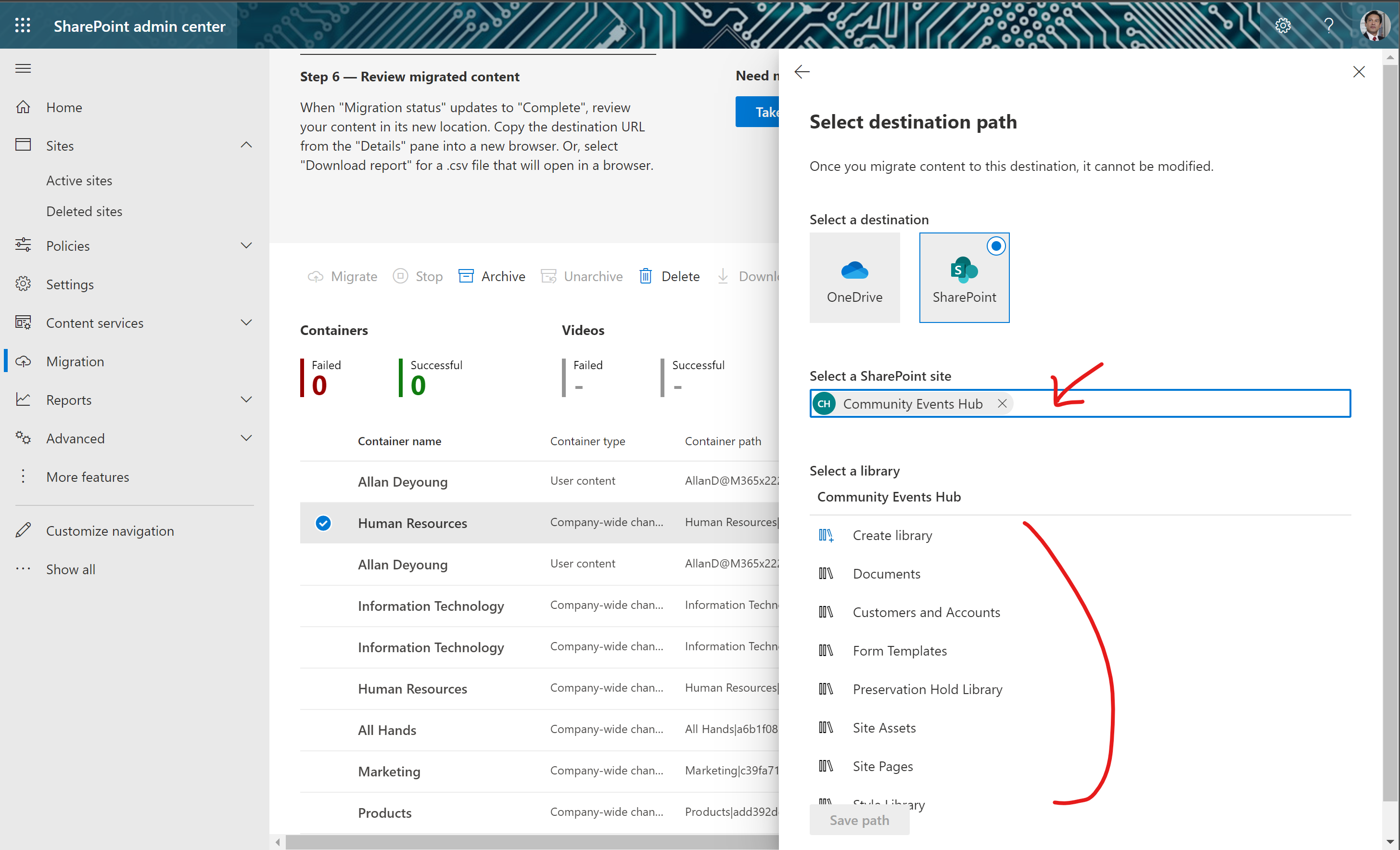Viewport: 1400px width, 850px height.
Task: Open Active sites in navigation
Action: click(x=79, y=180)
